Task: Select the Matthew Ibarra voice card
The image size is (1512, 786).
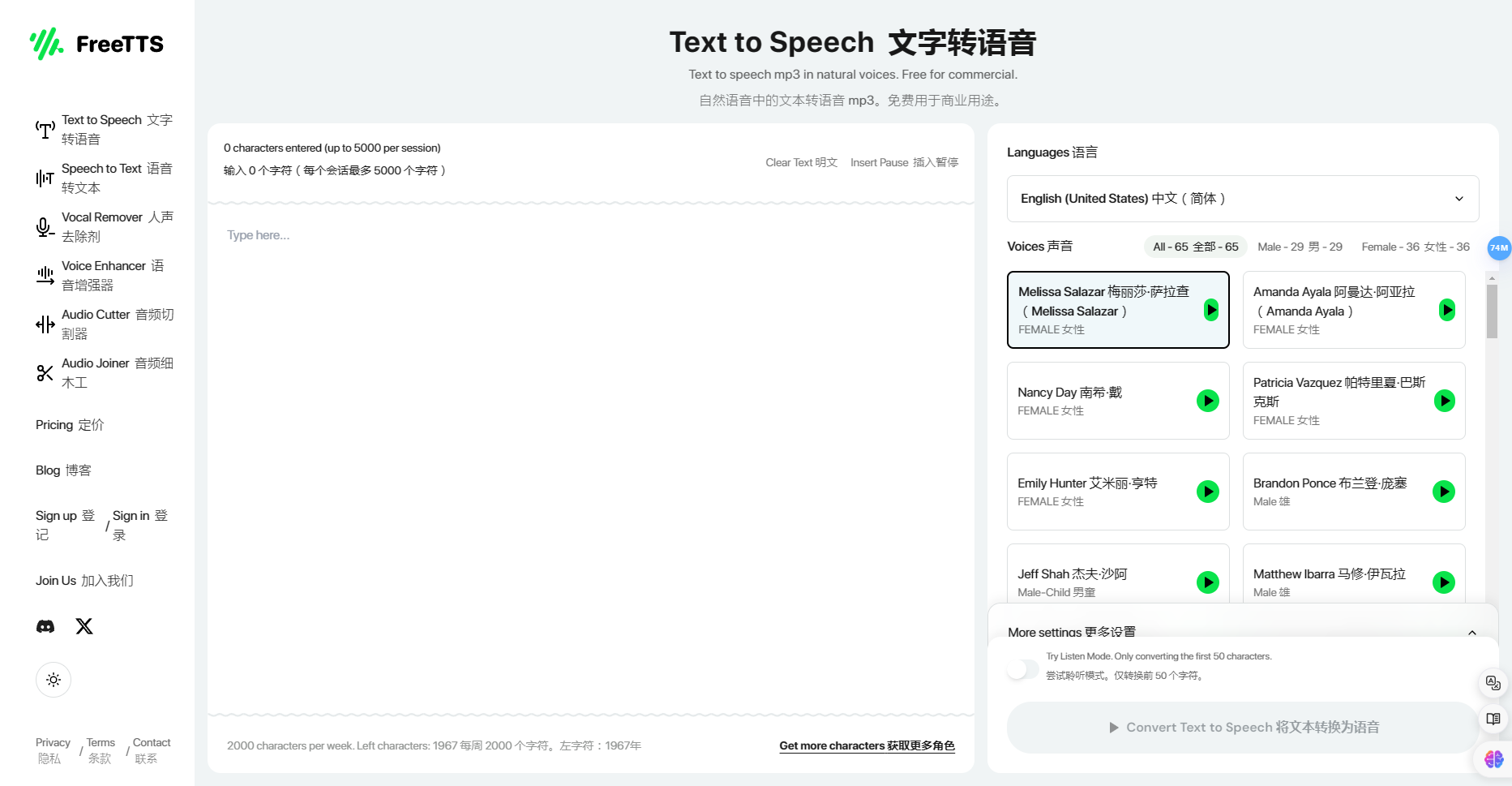Action: tap(1354, 573)
